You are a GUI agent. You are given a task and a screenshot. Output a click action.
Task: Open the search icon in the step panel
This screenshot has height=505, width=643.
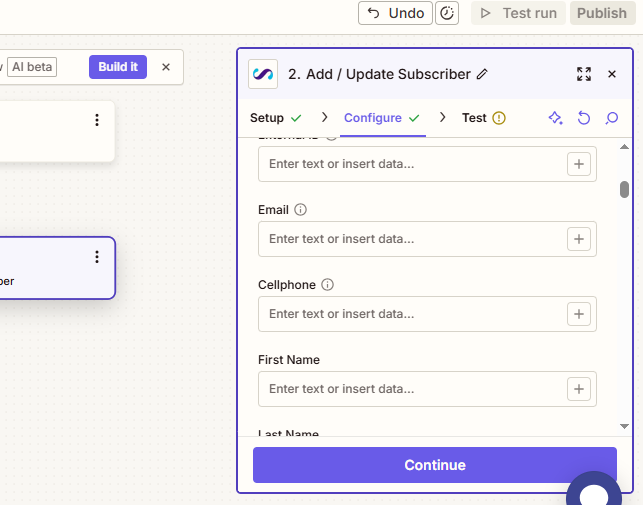pos(612,118)
